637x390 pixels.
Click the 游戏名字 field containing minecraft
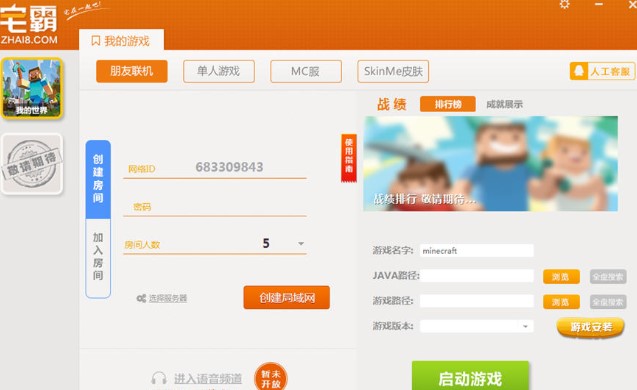(x=477, y=251)
